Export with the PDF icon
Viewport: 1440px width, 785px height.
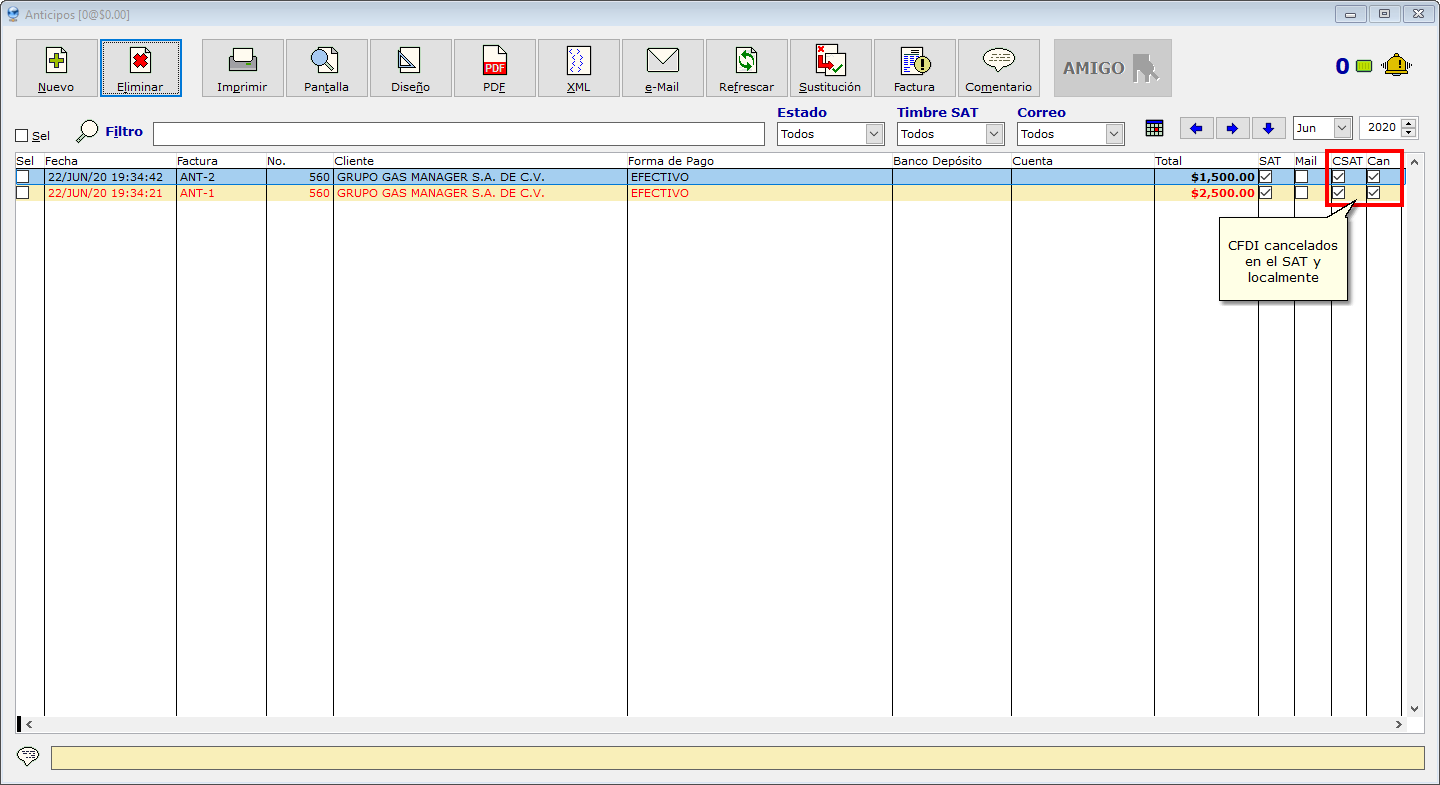pyautogui.click(x=494, y=61)
